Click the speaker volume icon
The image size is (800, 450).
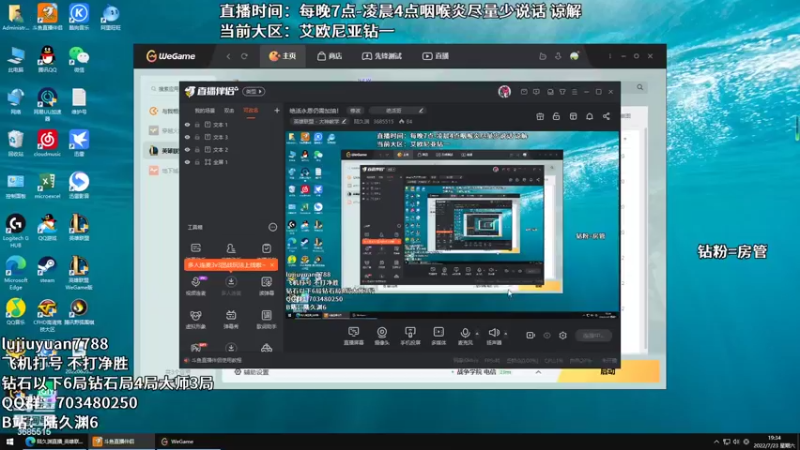coord(493,333)
